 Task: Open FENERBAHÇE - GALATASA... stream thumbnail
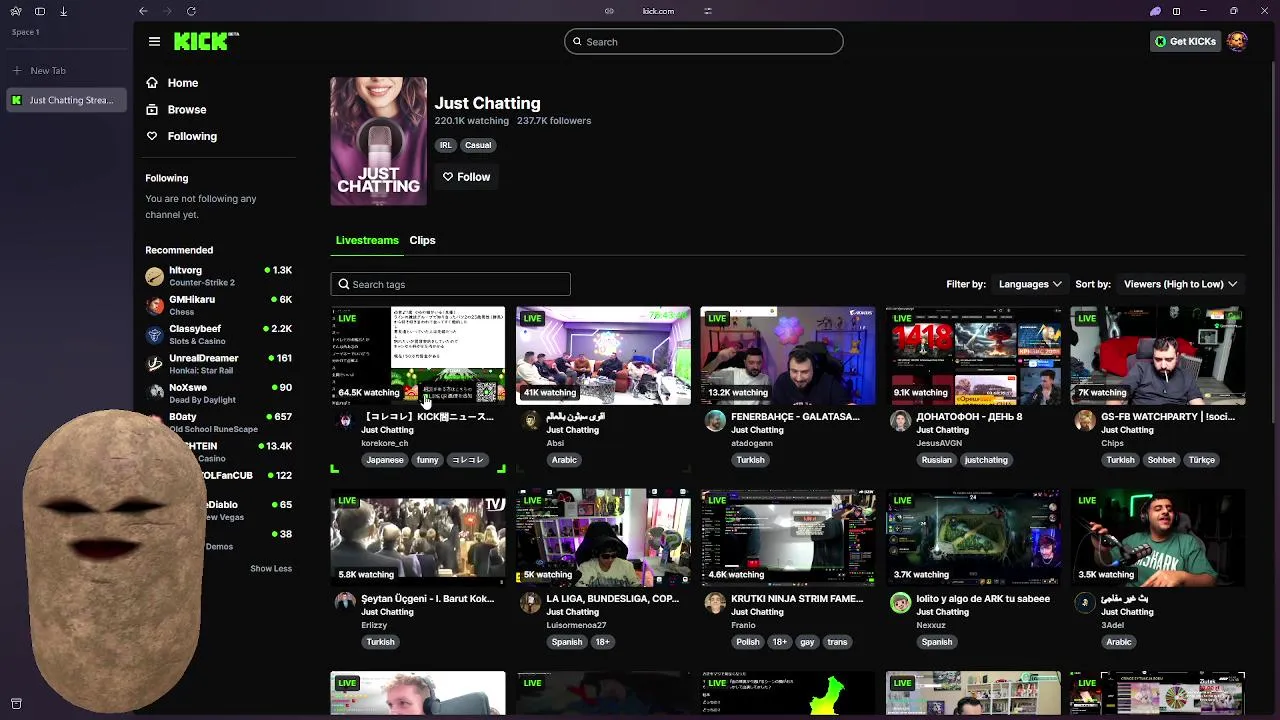[x=788, y=355]
